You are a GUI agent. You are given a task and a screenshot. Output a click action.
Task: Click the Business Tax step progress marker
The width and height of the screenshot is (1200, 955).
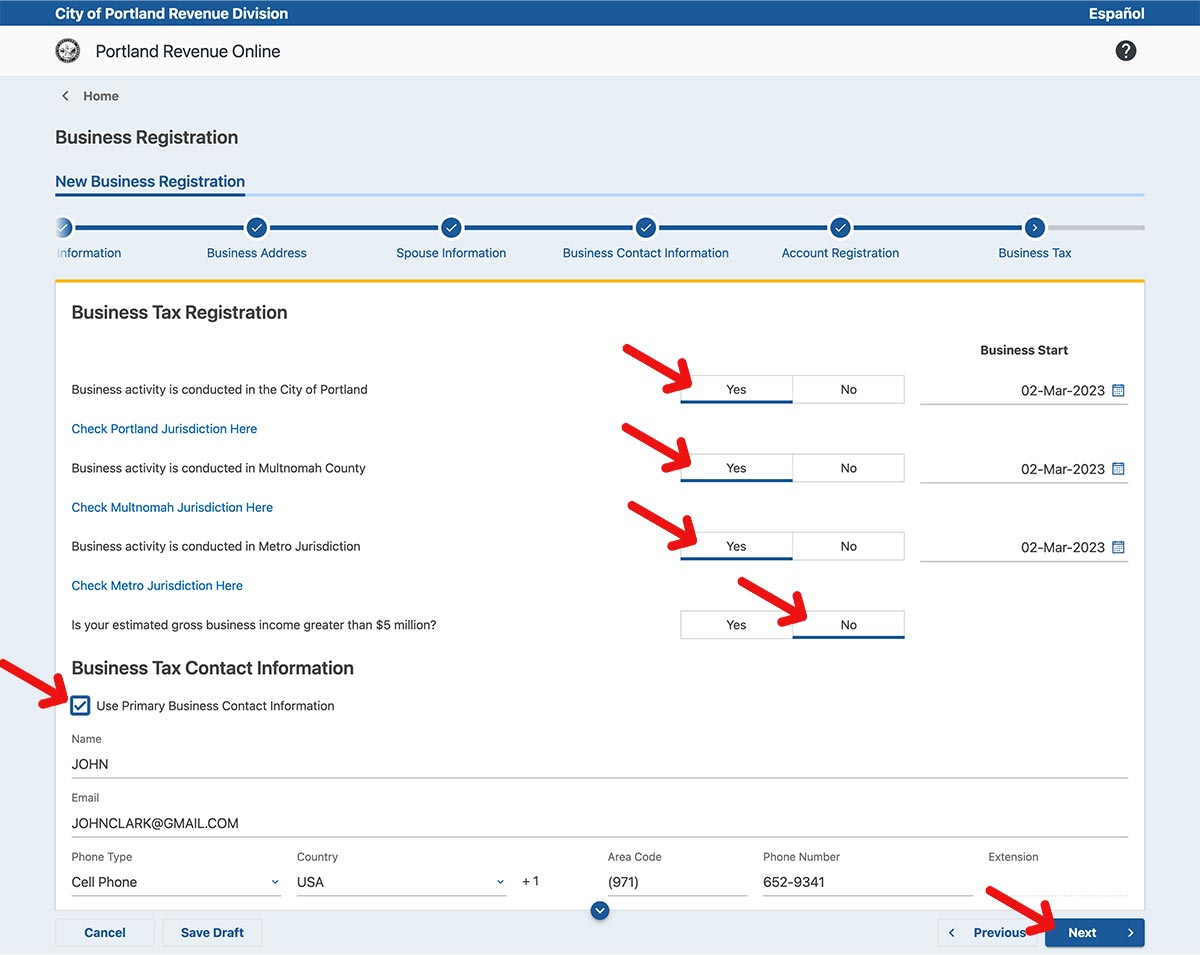click(1034, 228)
